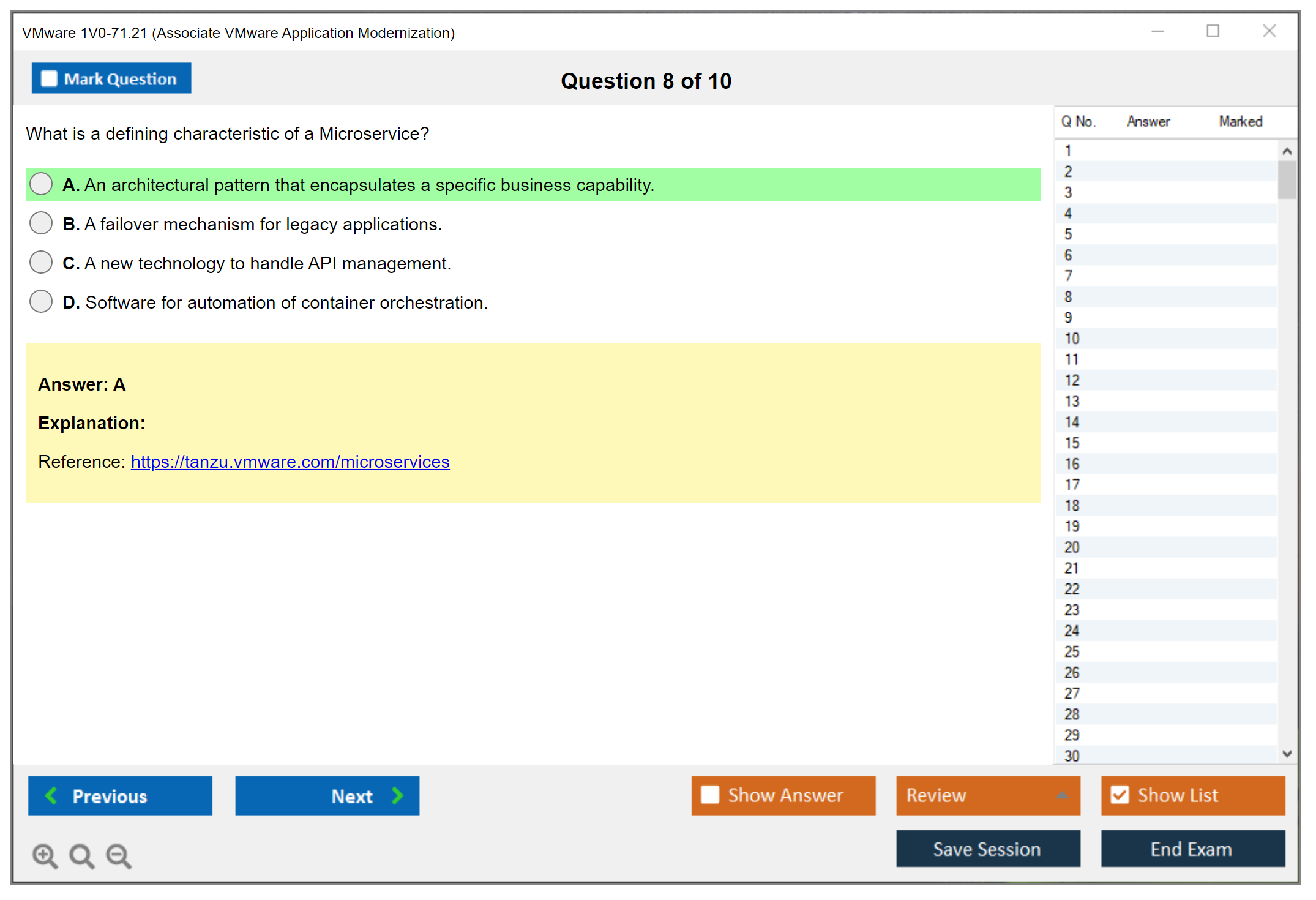This screenshot has height=900, width=1316.
Task: Minimize the exam window
Action: pos(1157,31)
